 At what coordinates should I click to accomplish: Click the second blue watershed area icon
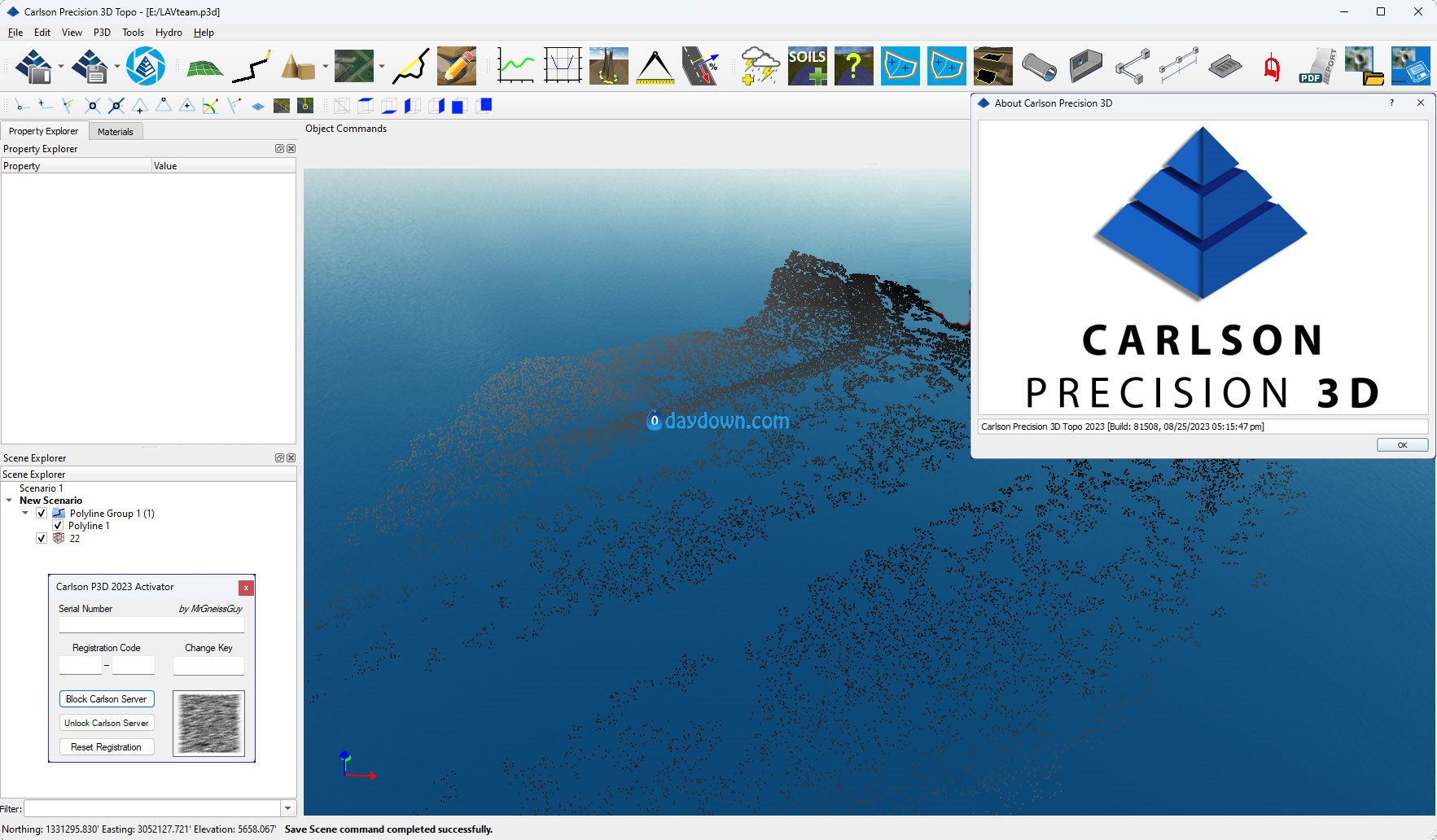coord(946,66)
